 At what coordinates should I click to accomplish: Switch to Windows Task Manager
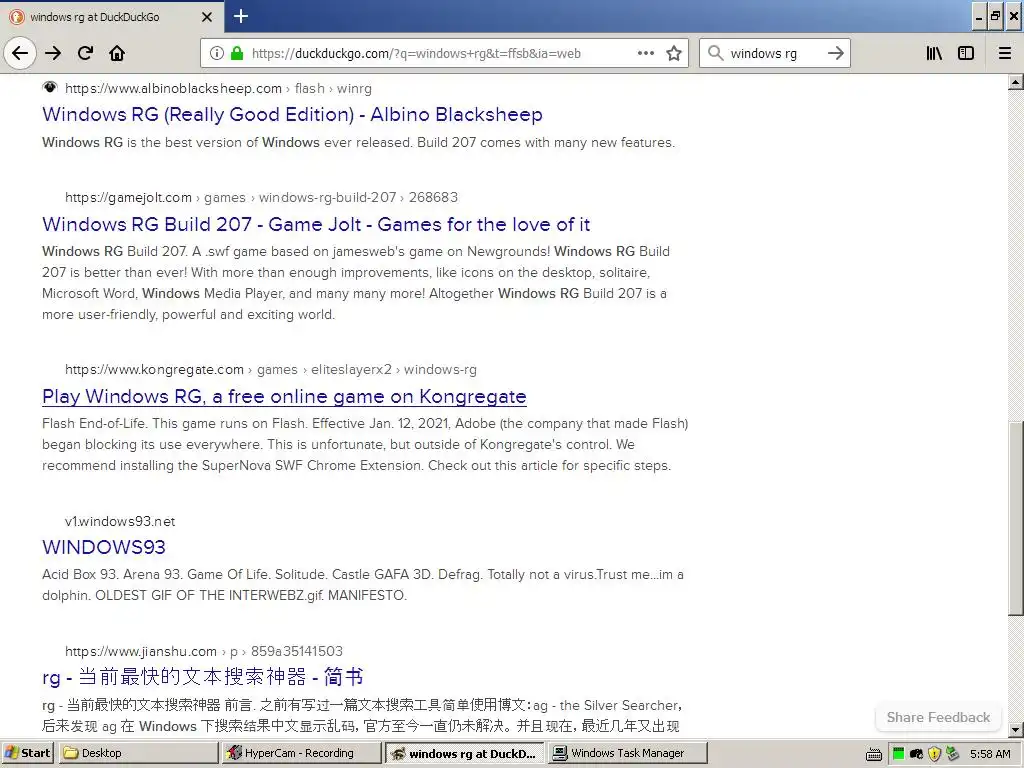628,753
